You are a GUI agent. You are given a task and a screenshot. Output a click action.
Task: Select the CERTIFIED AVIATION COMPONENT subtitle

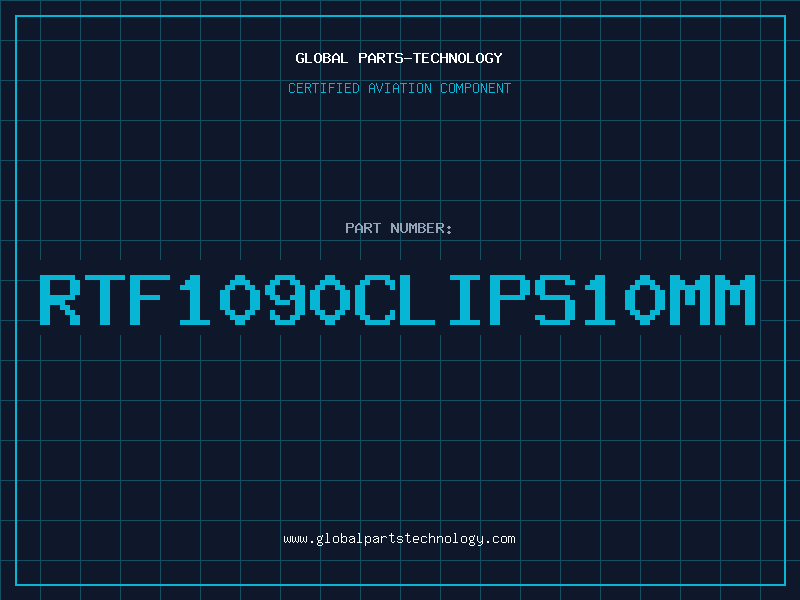coord(399,88)
